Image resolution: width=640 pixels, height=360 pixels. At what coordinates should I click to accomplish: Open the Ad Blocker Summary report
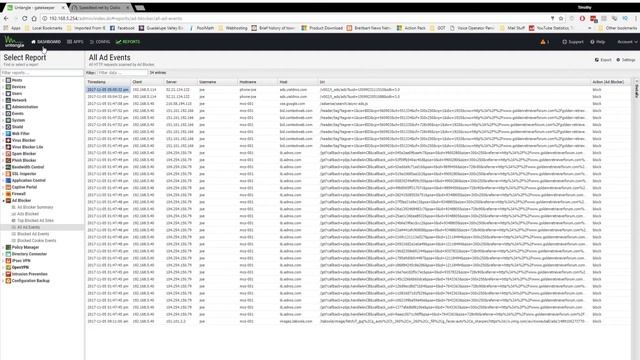35,207
